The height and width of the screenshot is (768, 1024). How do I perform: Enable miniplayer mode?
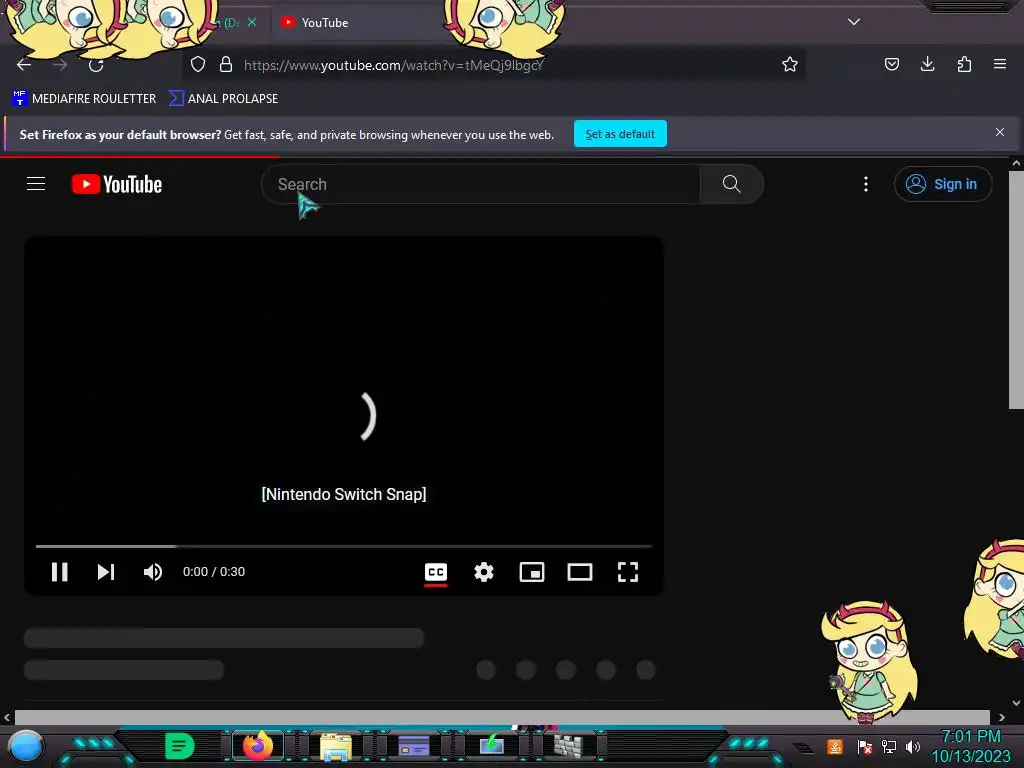click(x=532, y=572)
